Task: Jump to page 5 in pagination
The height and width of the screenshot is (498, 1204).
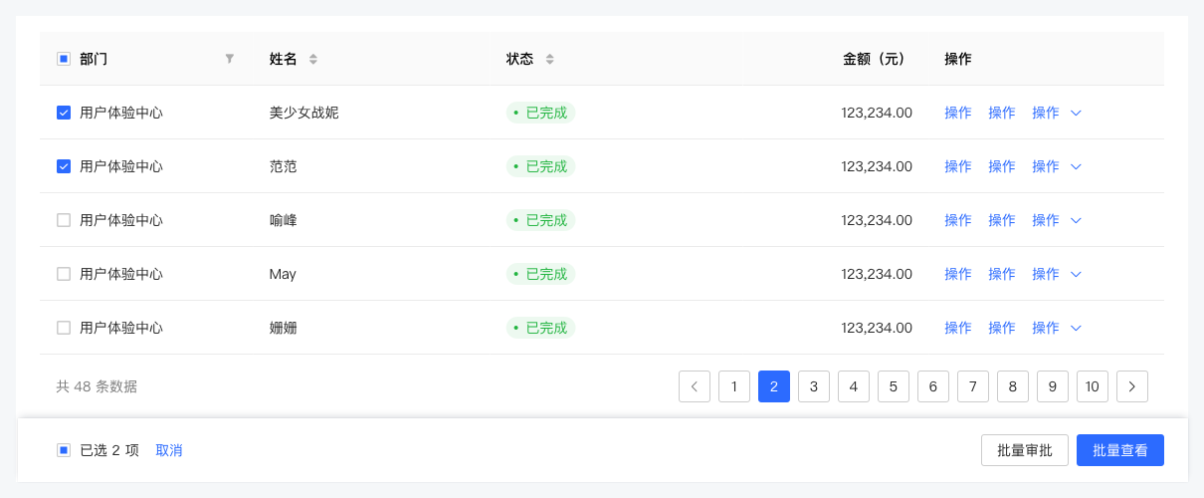Action: point(893,386)
